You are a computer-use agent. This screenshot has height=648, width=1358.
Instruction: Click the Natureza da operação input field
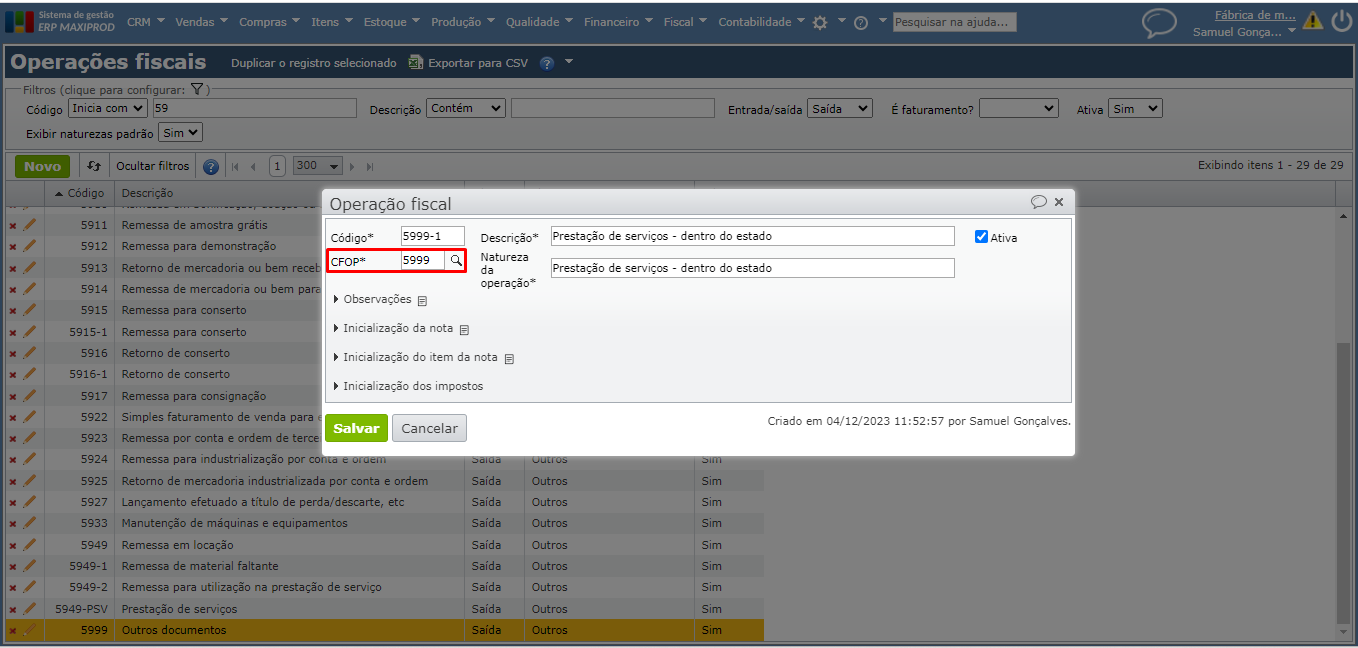[753, 268]
